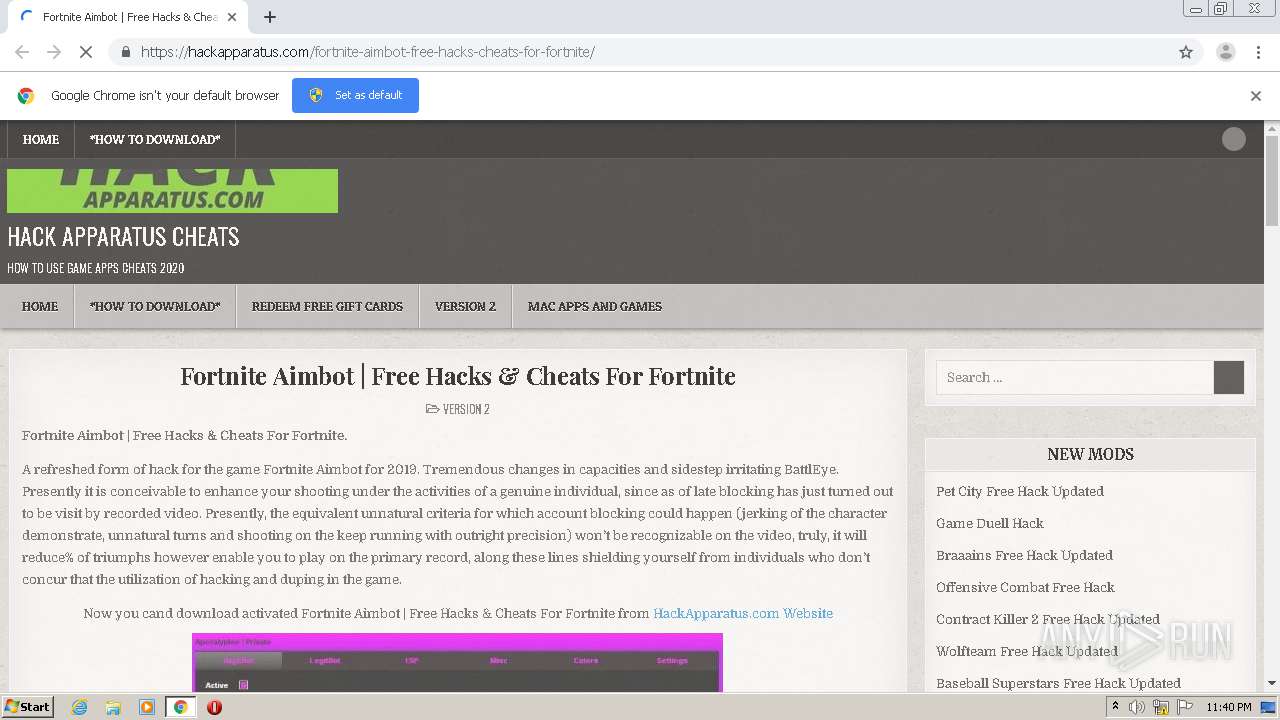Close the Fortnite Aimbot tab
1280x720 pixels.
click(232, 17)
